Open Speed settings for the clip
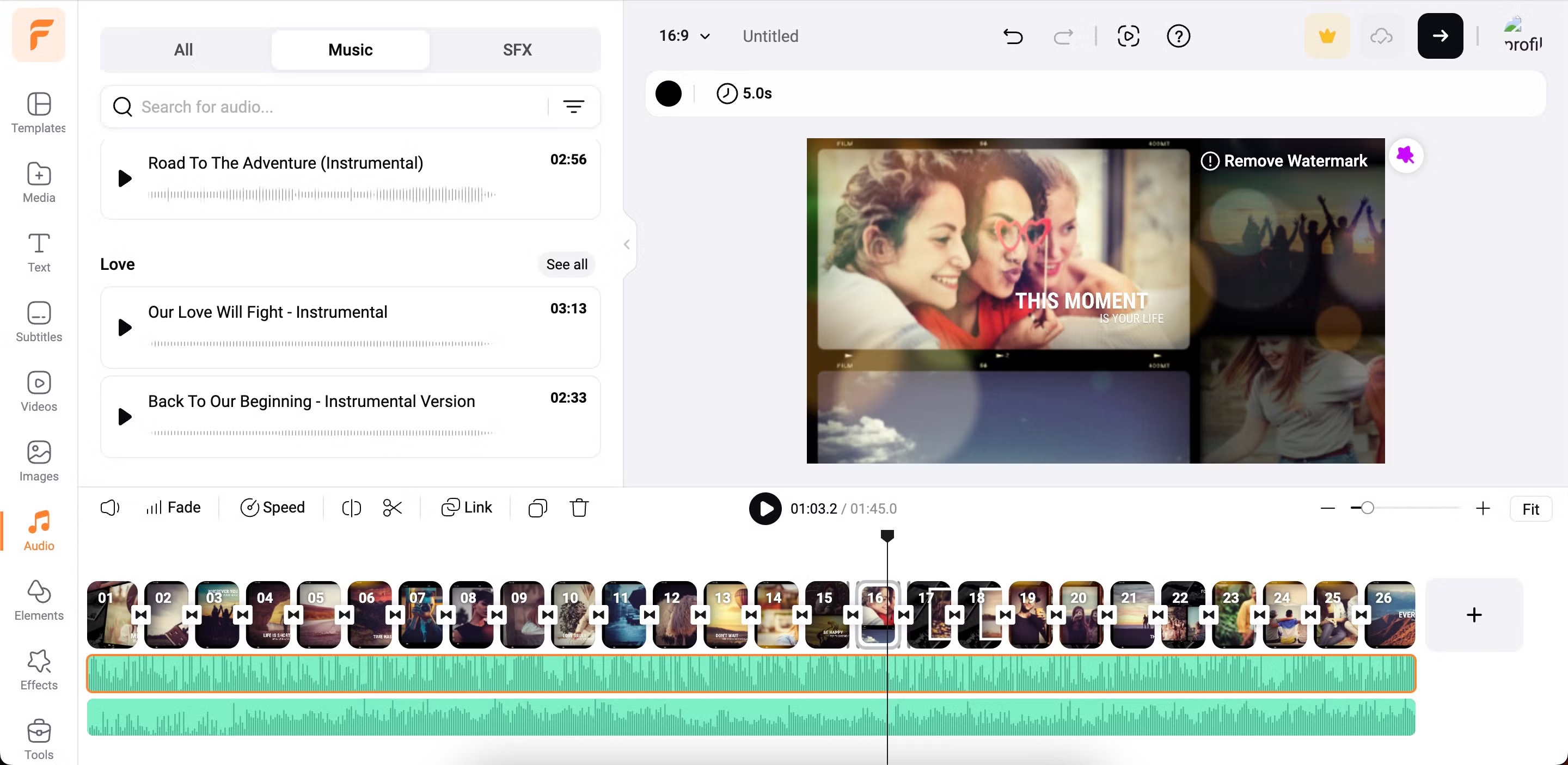 pos(273,507)
